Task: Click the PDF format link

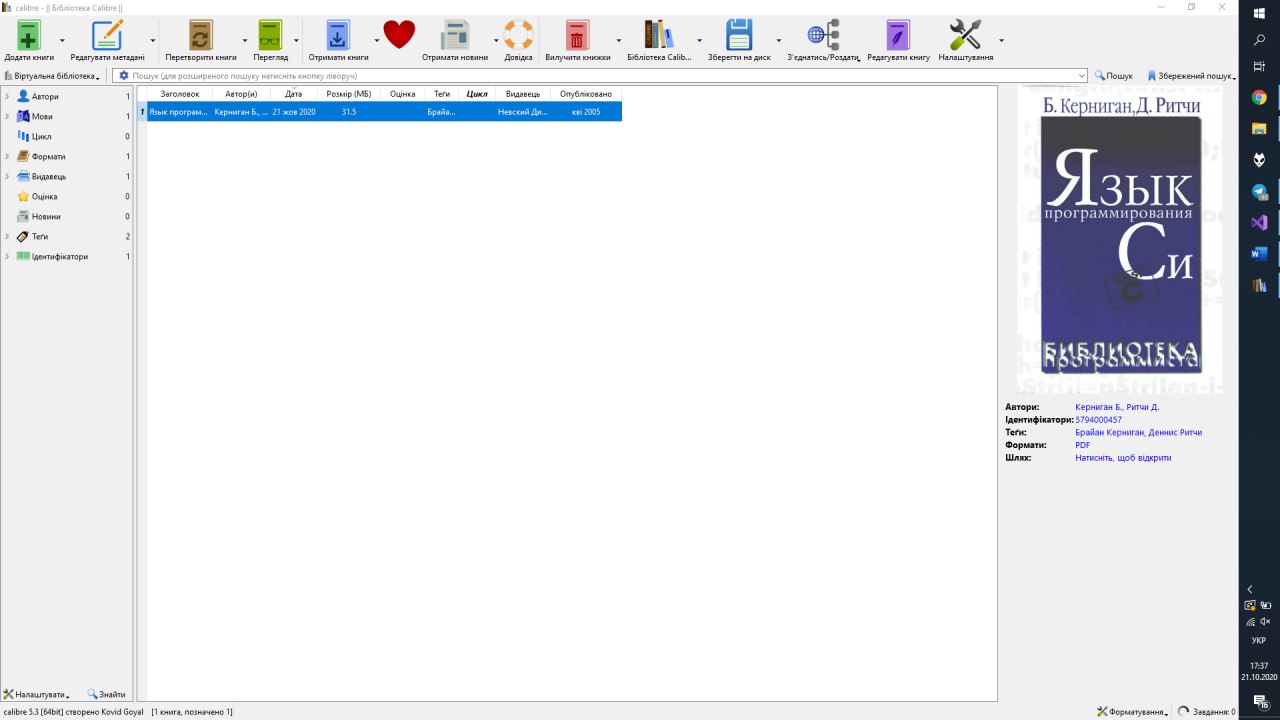Action: 1083,445
